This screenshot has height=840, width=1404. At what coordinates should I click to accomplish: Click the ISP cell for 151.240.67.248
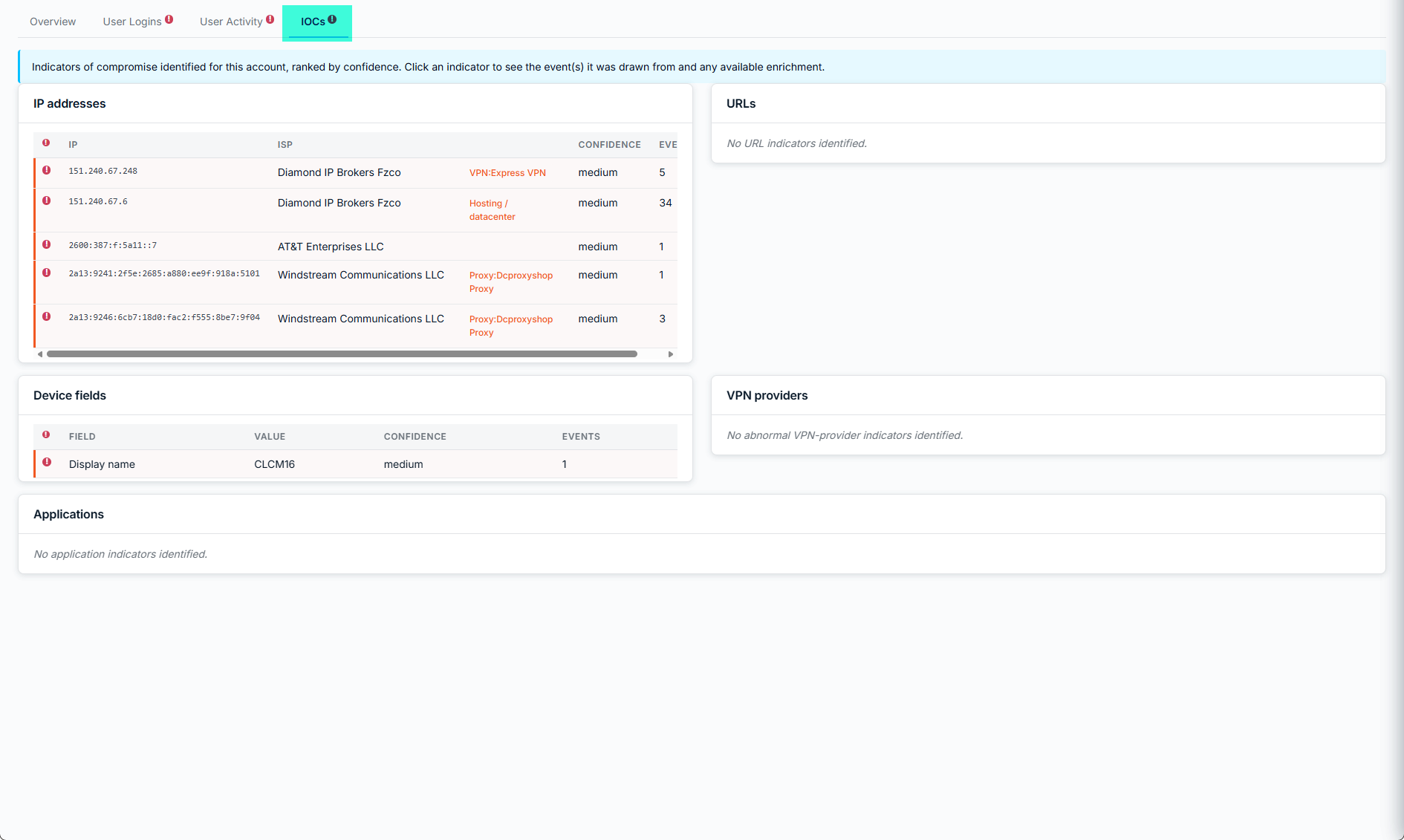click(339, 172)
